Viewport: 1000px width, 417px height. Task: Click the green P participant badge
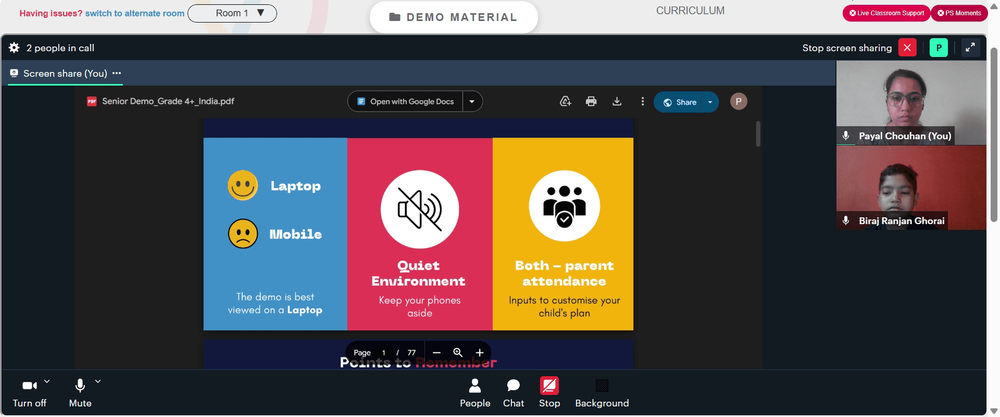pos(938,48)
